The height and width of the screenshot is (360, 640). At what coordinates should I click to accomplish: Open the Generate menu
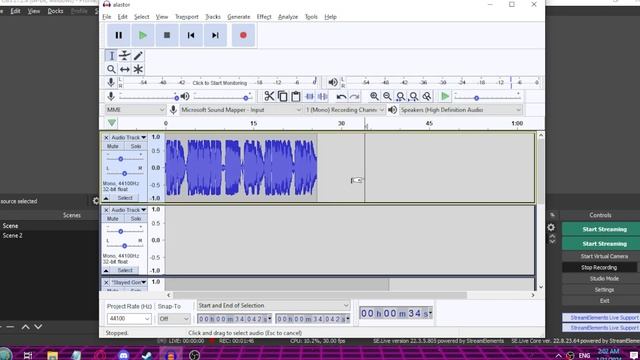click(239, 17)
